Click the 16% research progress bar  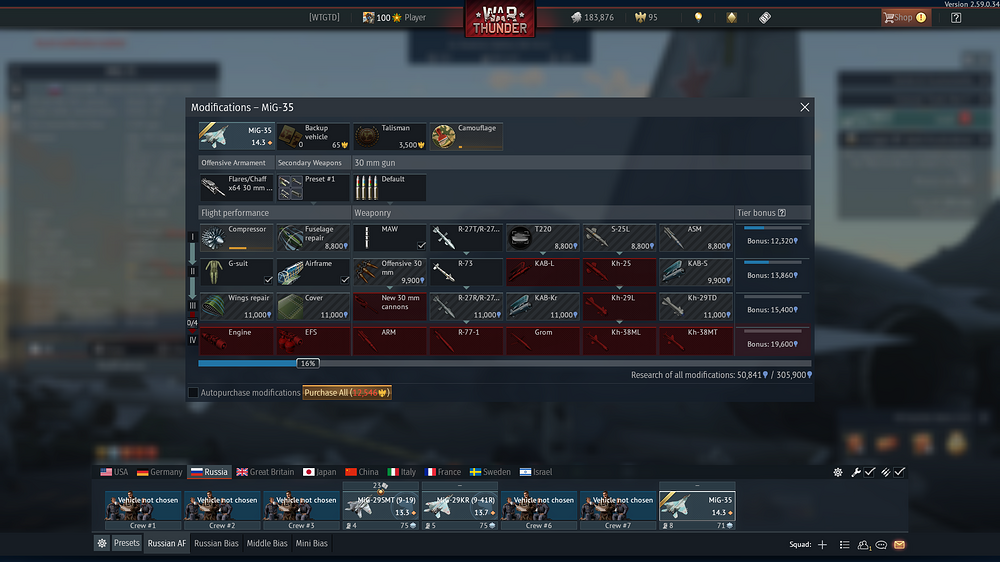coord(504,363)
